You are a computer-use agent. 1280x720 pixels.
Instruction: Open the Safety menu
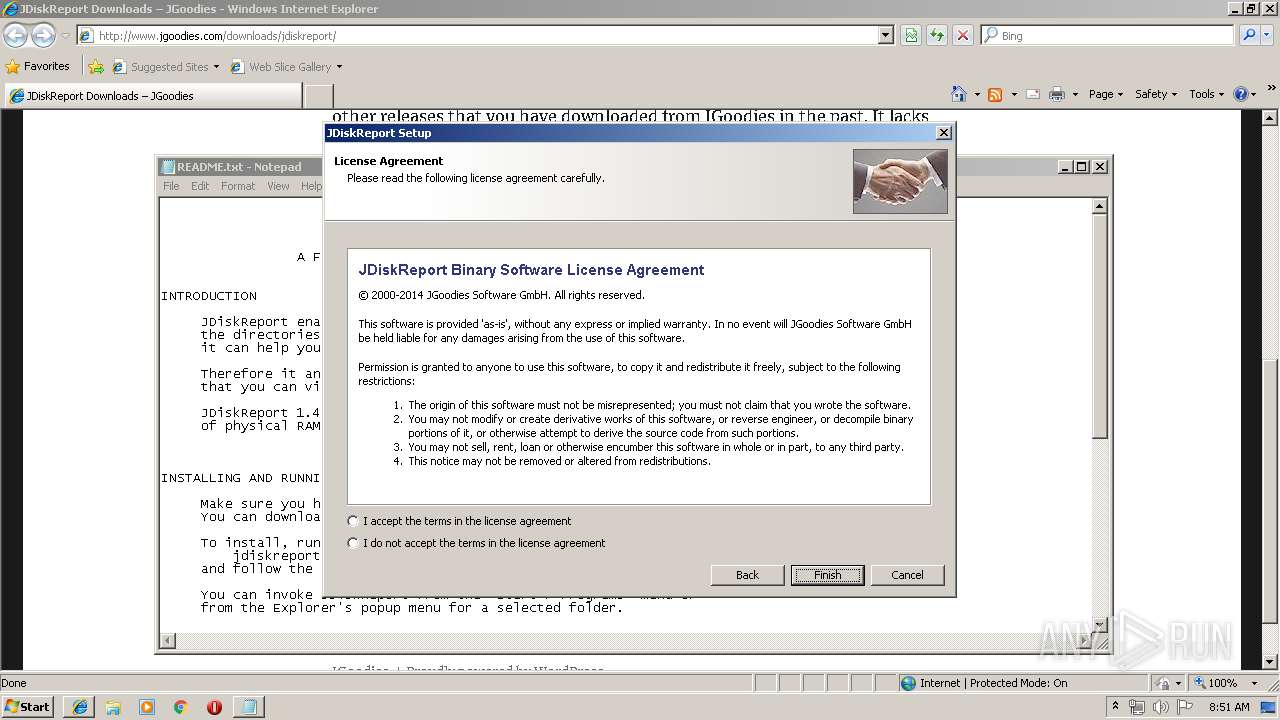(x=1156, y=94)
